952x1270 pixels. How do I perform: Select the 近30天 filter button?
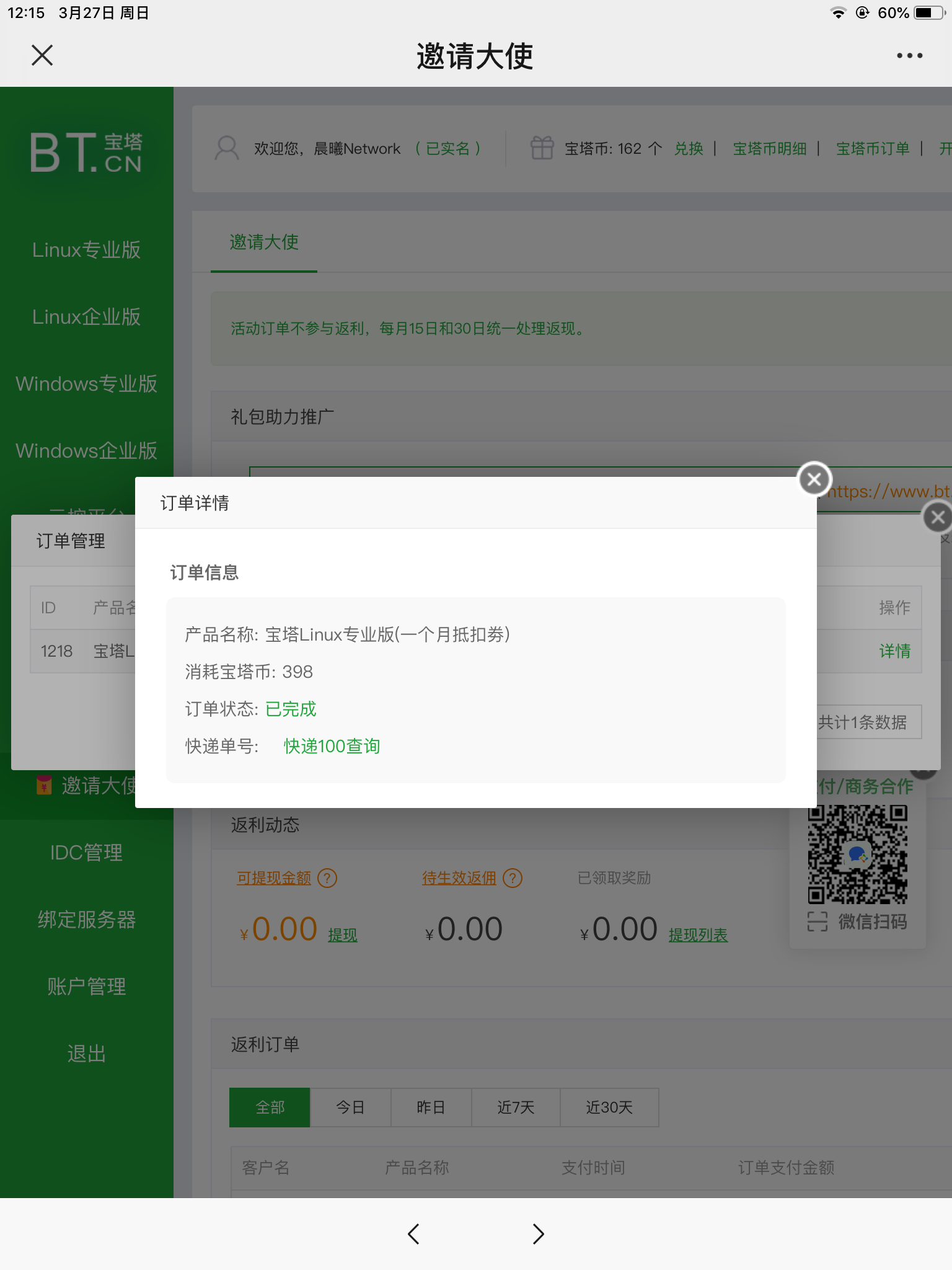coord(609,1108)
